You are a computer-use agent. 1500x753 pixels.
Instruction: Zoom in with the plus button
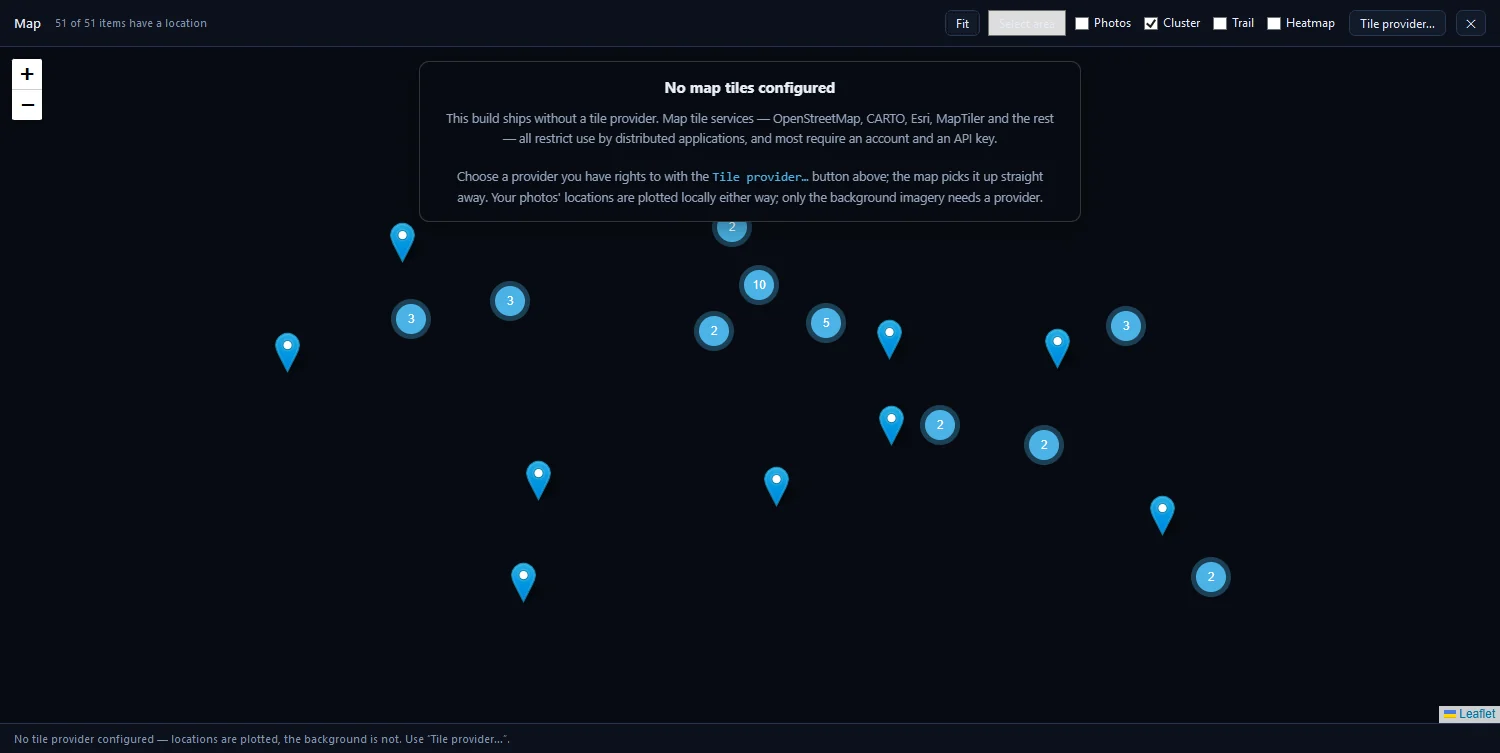27,74
